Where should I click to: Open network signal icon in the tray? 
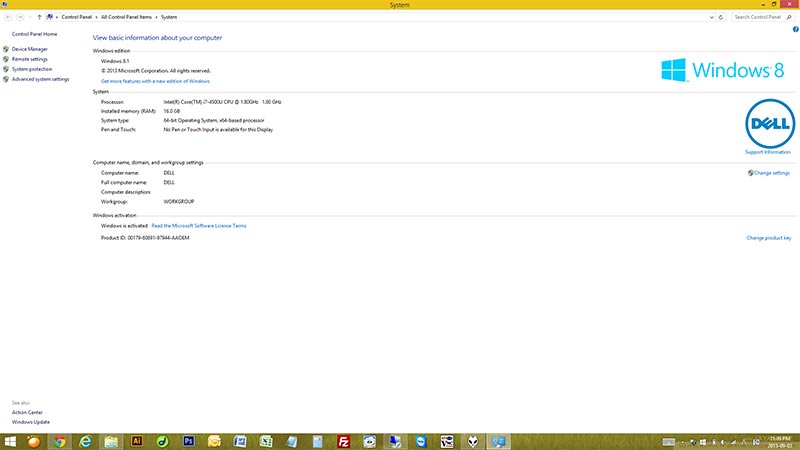(x=734, y=442)
